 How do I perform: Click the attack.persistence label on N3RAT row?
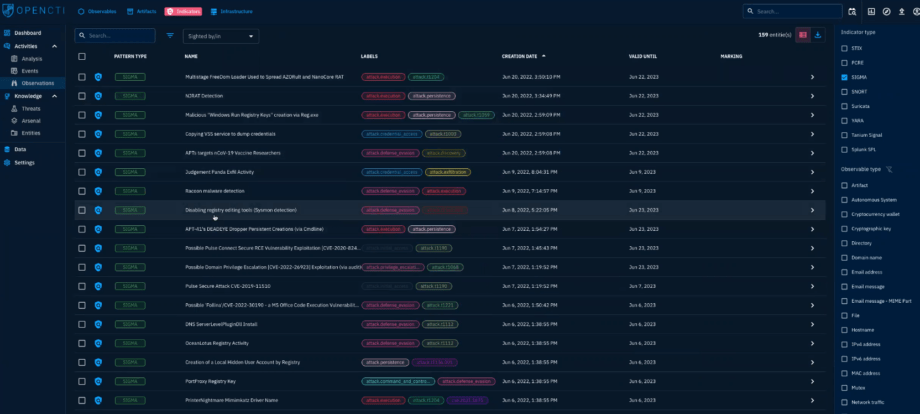pos(431,95)
